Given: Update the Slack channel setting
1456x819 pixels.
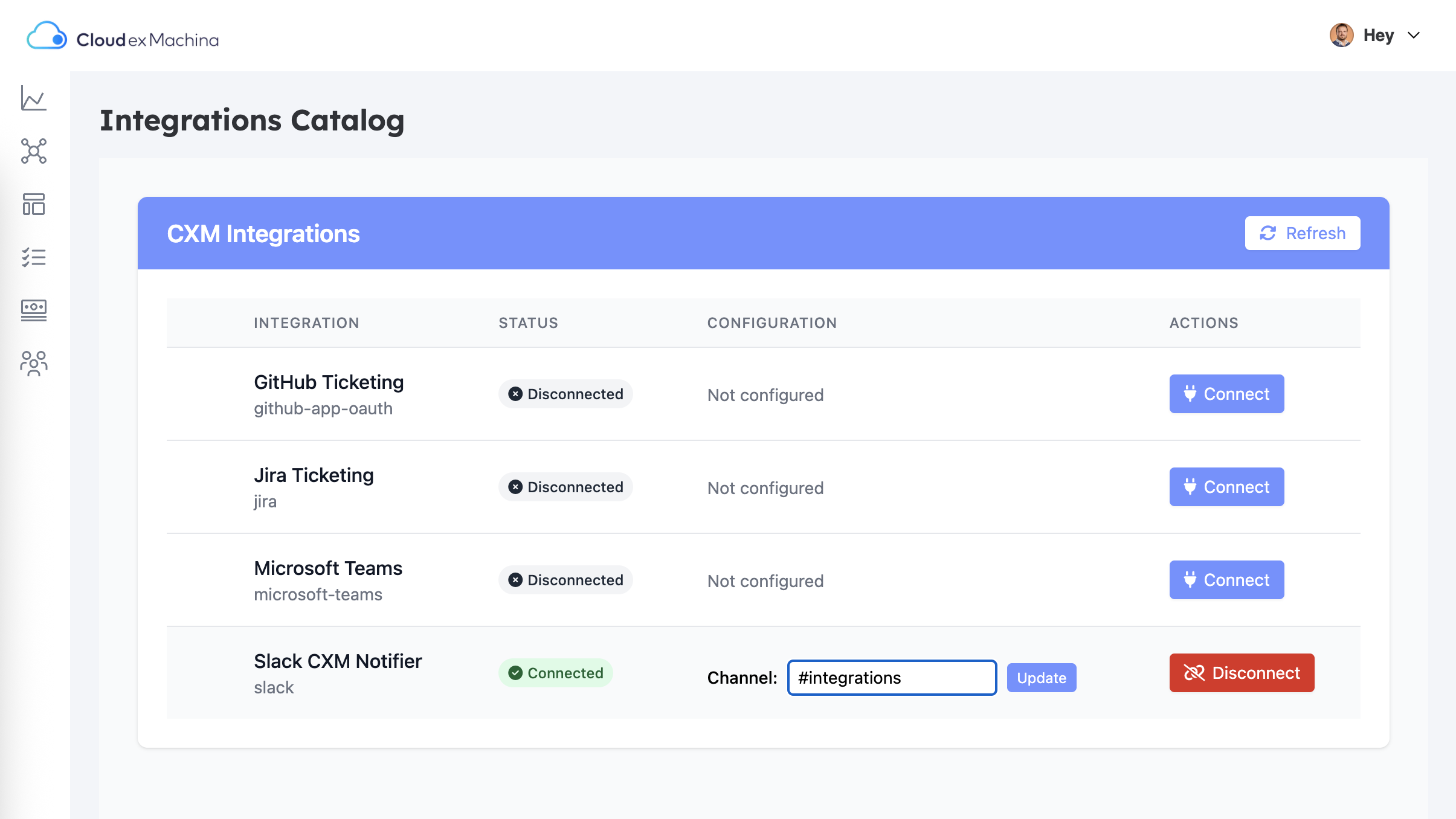Looking at the screenshot, I should tap(1042, 678).
